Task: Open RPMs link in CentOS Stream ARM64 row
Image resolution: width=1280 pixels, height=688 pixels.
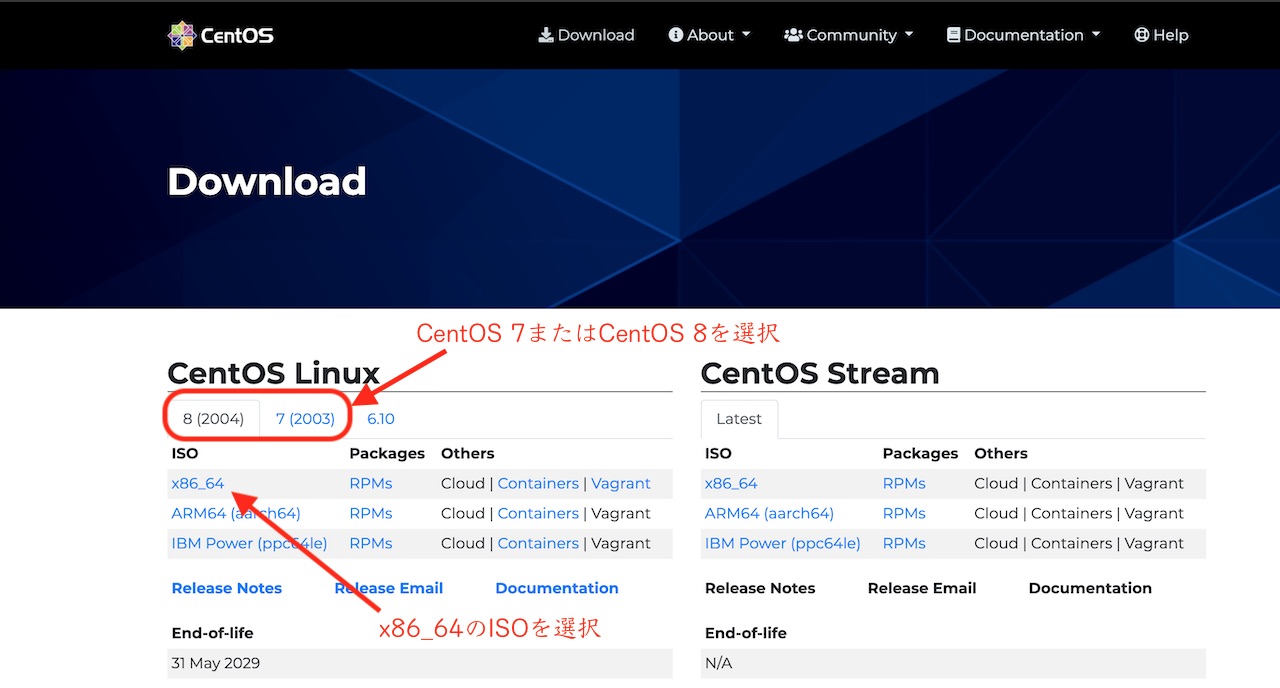Action: click(904, 514)
